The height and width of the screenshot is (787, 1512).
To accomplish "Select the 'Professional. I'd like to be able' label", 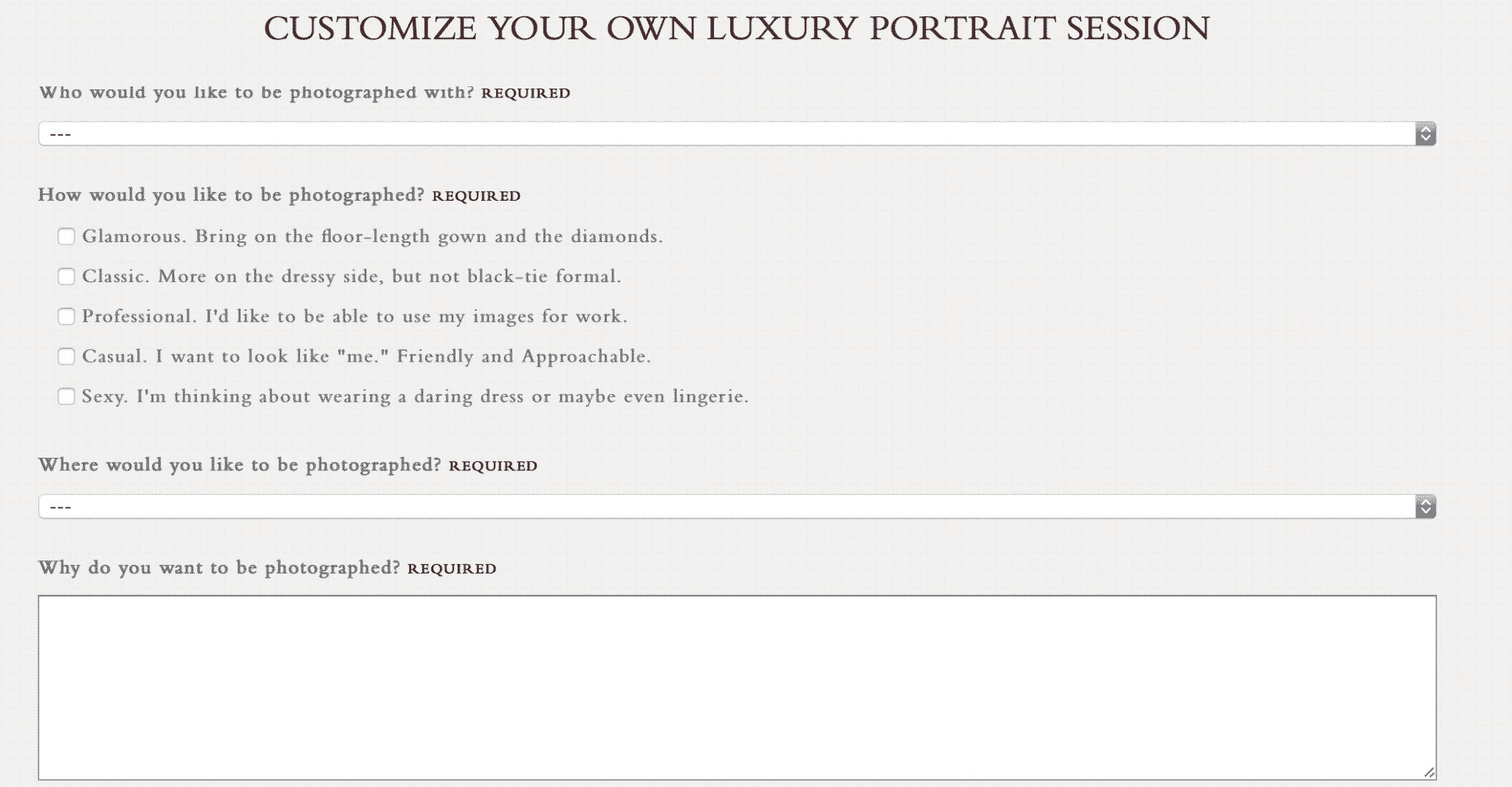I will [354, 316].
